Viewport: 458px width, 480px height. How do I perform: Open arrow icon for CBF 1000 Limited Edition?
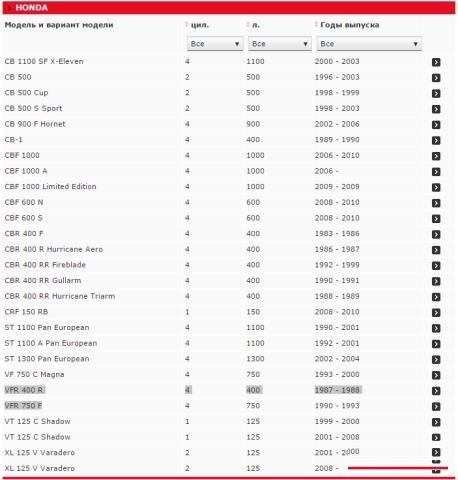[436, 187]
